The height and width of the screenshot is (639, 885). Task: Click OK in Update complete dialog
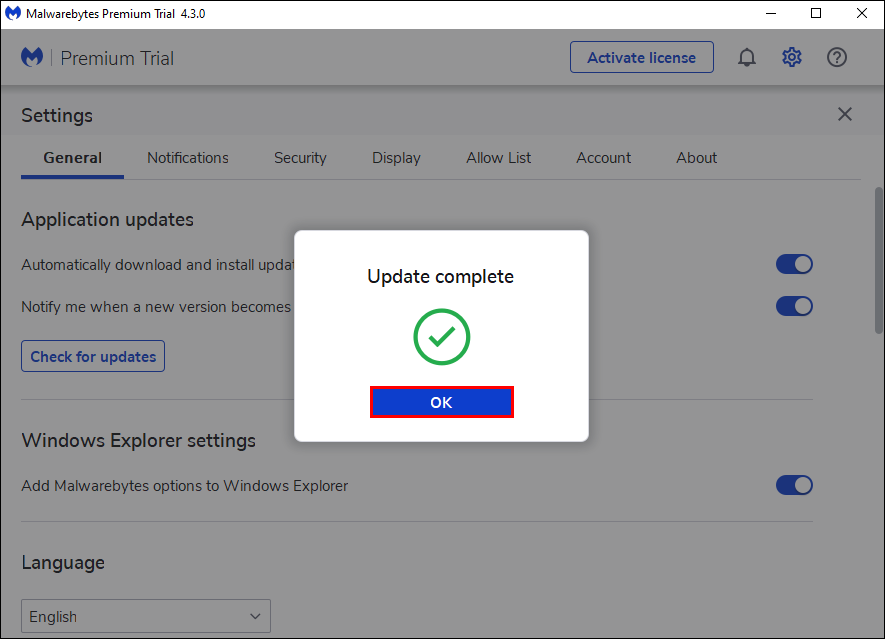(441, 402)
